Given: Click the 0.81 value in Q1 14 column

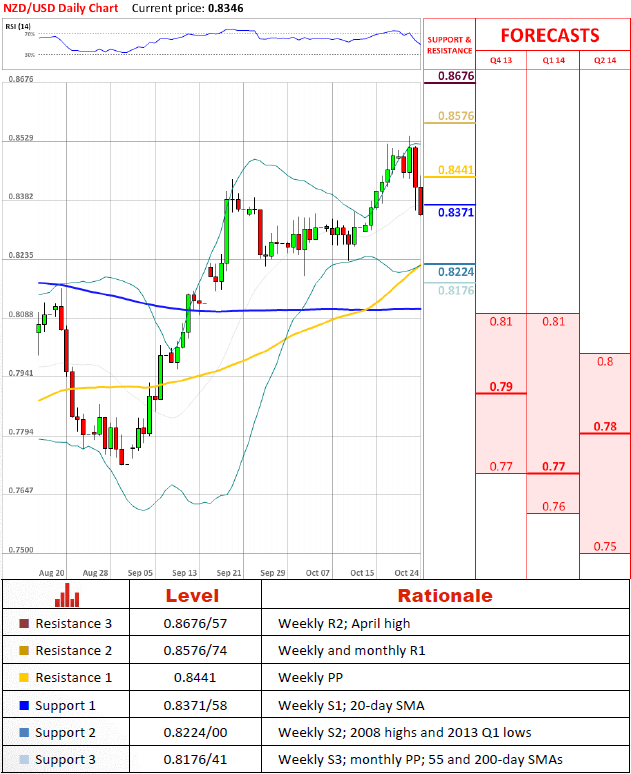Looking at the screenshot, I should tap(553, 322).
